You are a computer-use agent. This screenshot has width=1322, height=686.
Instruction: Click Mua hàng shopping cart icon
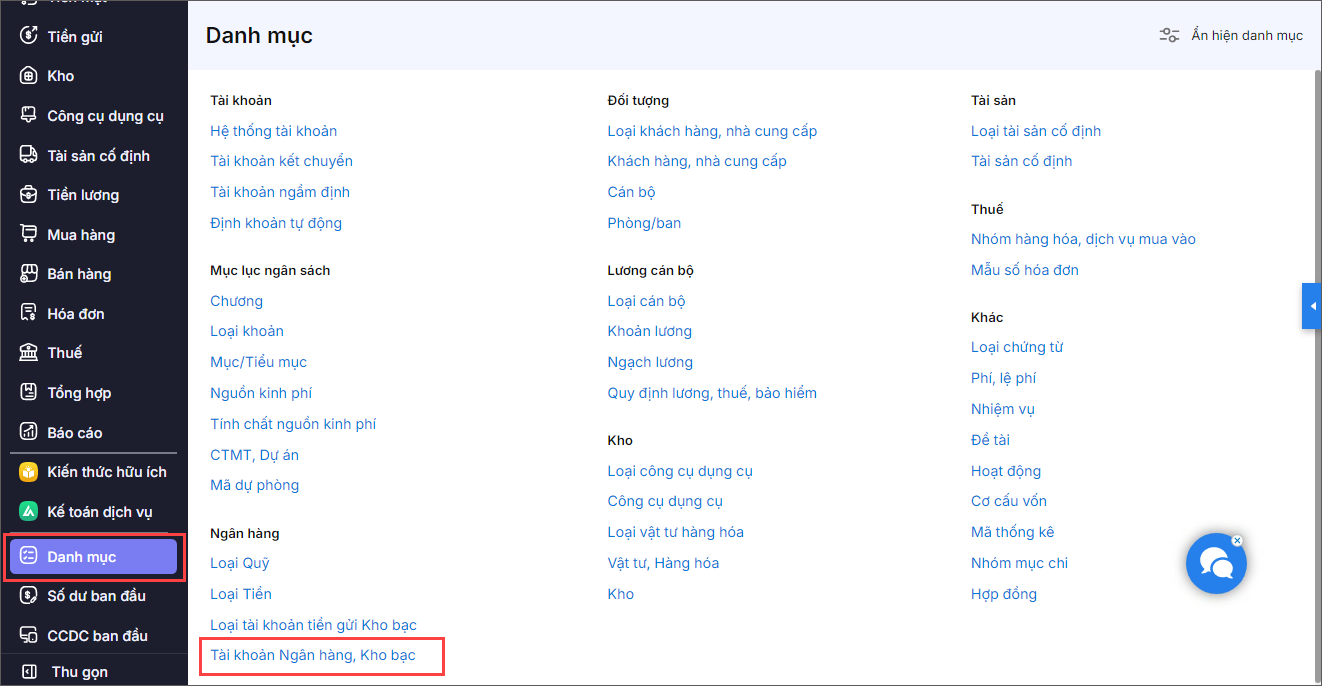click(29, 234)
